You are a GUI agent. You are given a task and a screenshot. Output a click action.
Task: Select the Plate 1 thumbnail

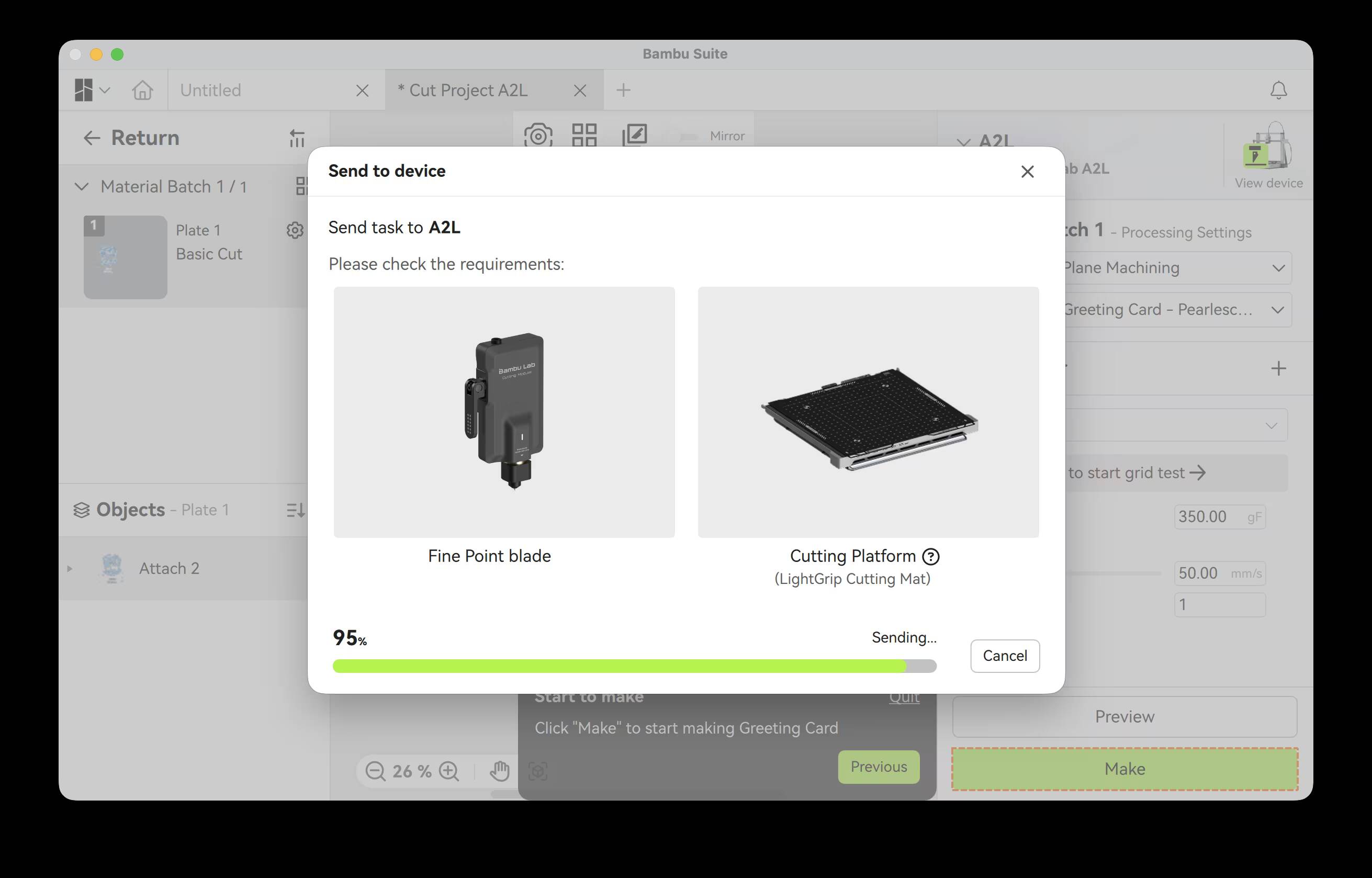(x=126, y=257)
